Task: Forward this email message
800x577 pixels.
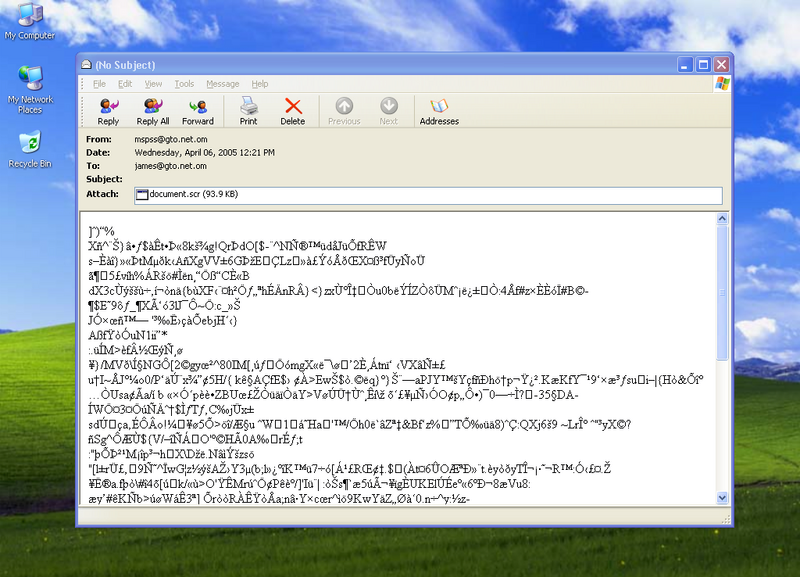Action: pyautogui.click(x=198, y=111)
